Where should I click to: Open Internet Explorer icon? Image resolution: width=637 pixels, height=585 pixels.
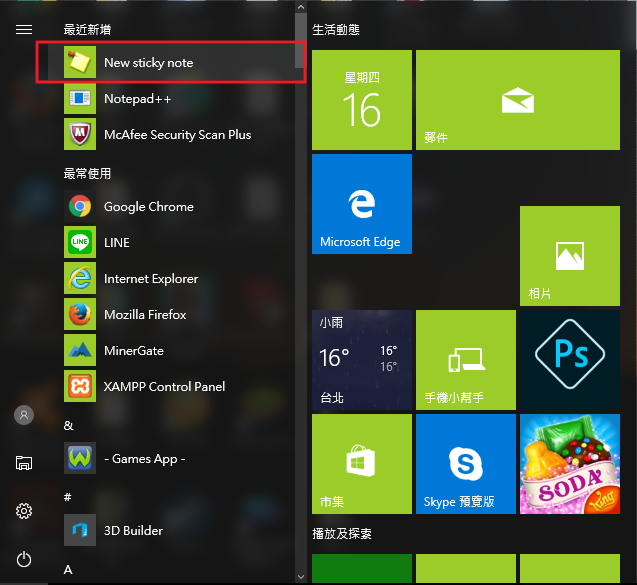(x=80, y=278)
